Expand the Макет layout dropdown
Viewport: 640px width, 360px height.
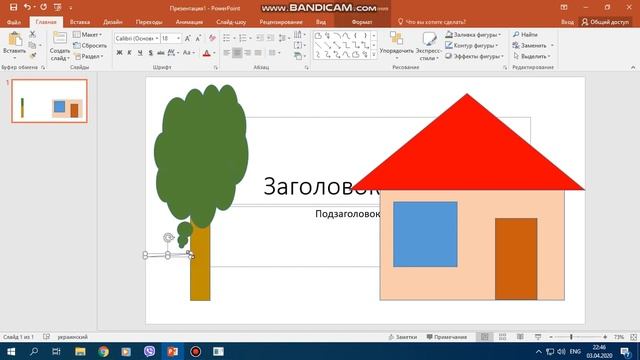click(87, 35)
